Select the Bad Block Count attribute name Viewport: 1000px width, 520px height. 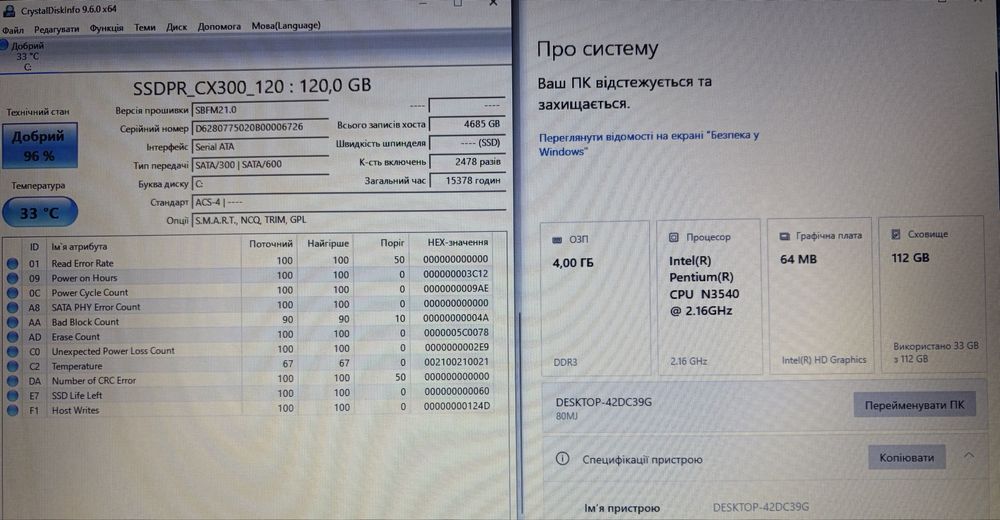point(85,322)
